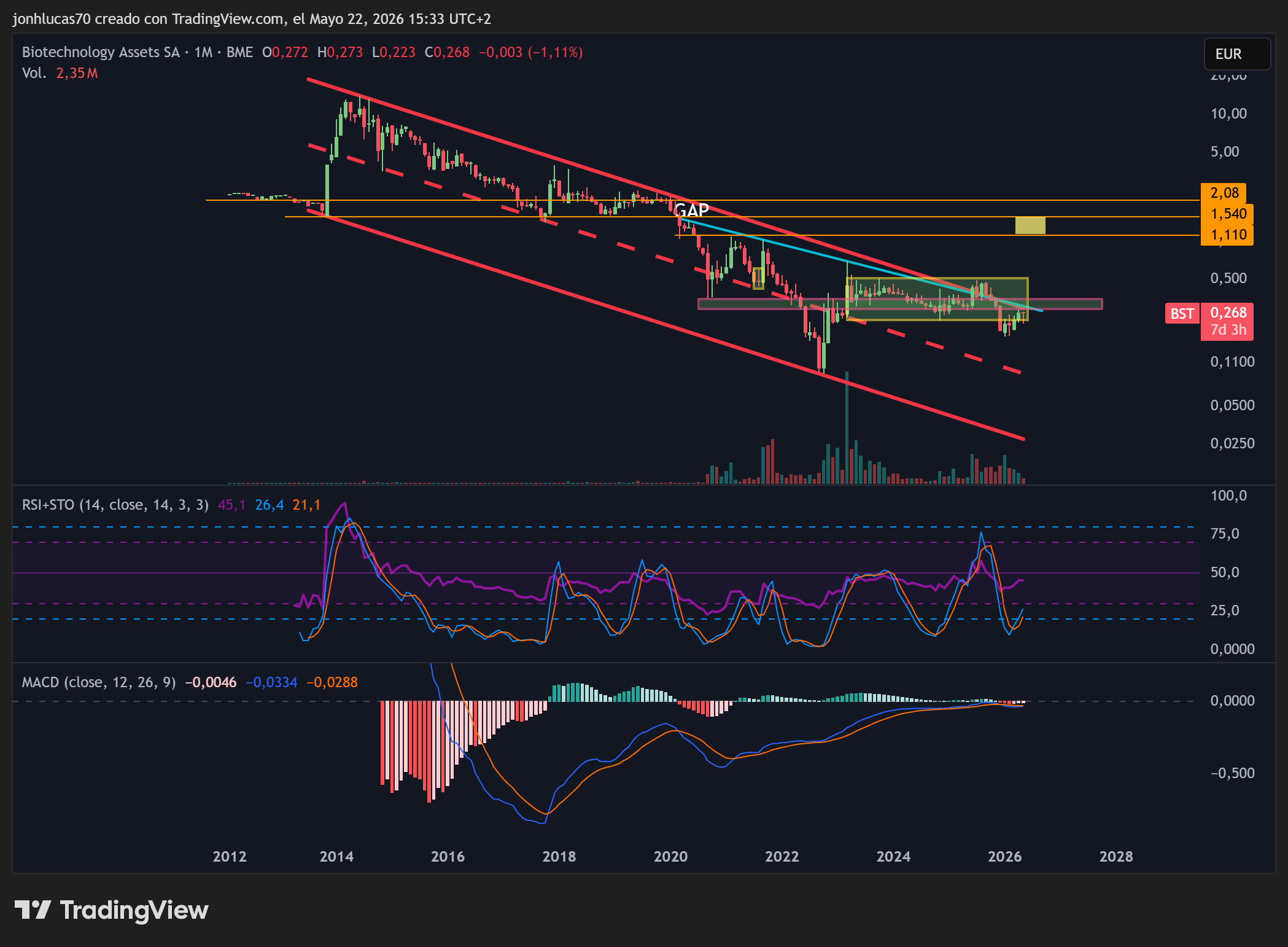This screenshot has width=1288, height=947.
Task: Click the 1M timeframe in chart title
Action: (203, 52)
